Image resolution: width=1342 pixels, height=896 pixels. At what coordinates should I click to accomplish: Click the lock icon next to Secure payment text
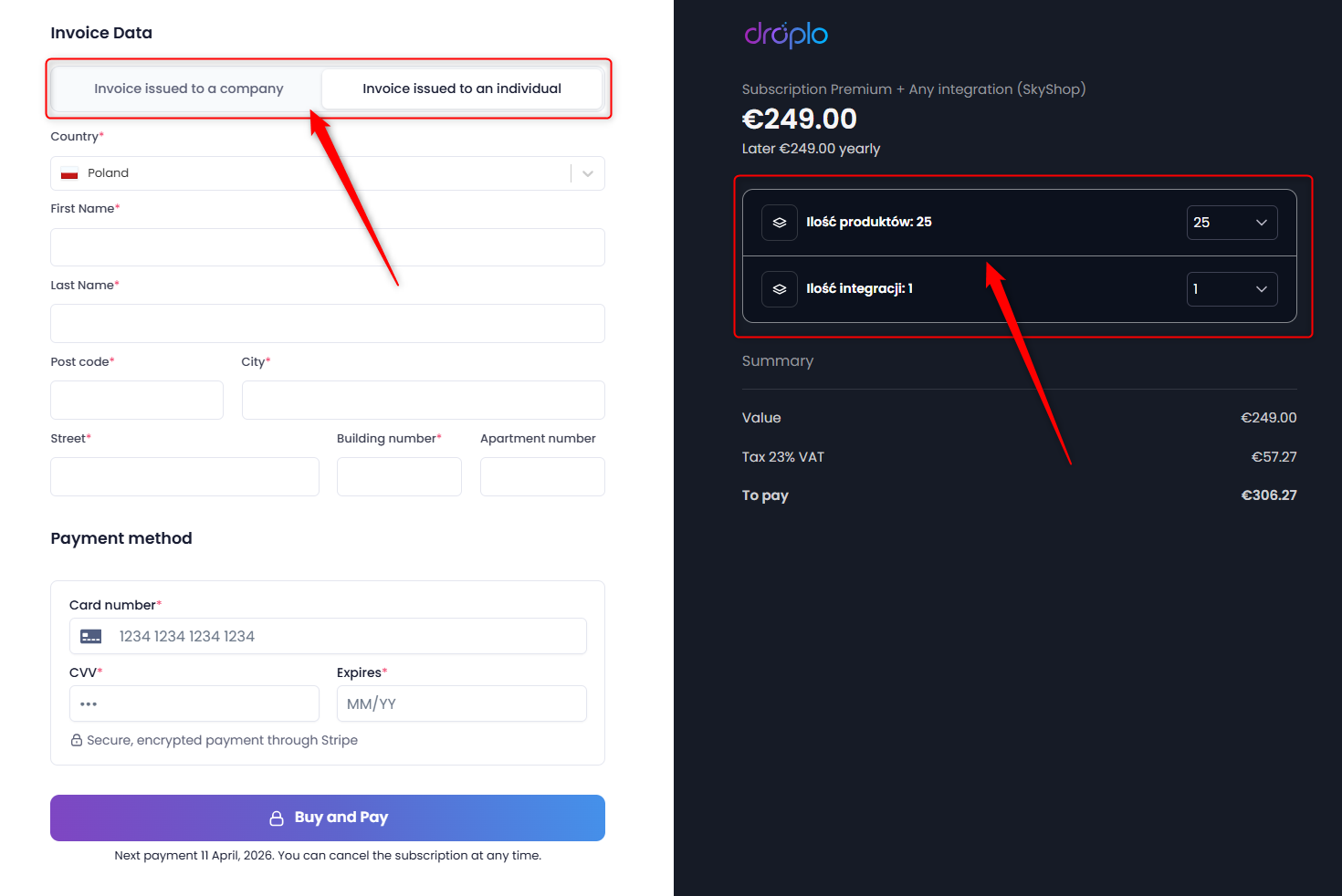[x=77, y=740]
